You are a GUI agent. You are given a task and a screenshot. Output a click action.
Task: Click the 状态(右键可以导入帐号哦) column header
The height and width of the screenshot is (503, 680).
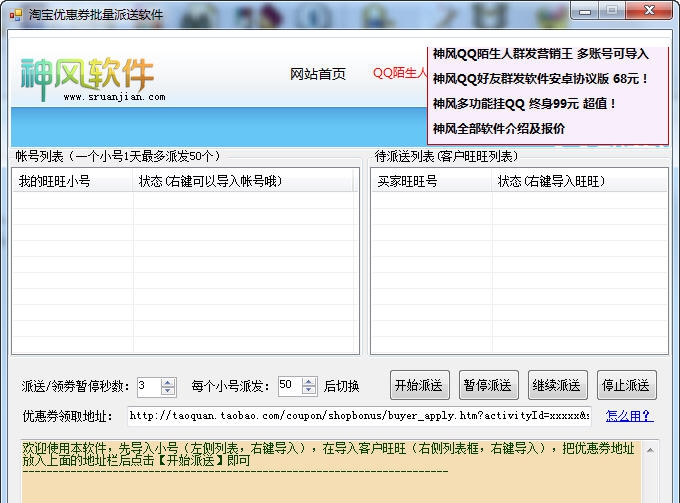click(x=243, y=181)
